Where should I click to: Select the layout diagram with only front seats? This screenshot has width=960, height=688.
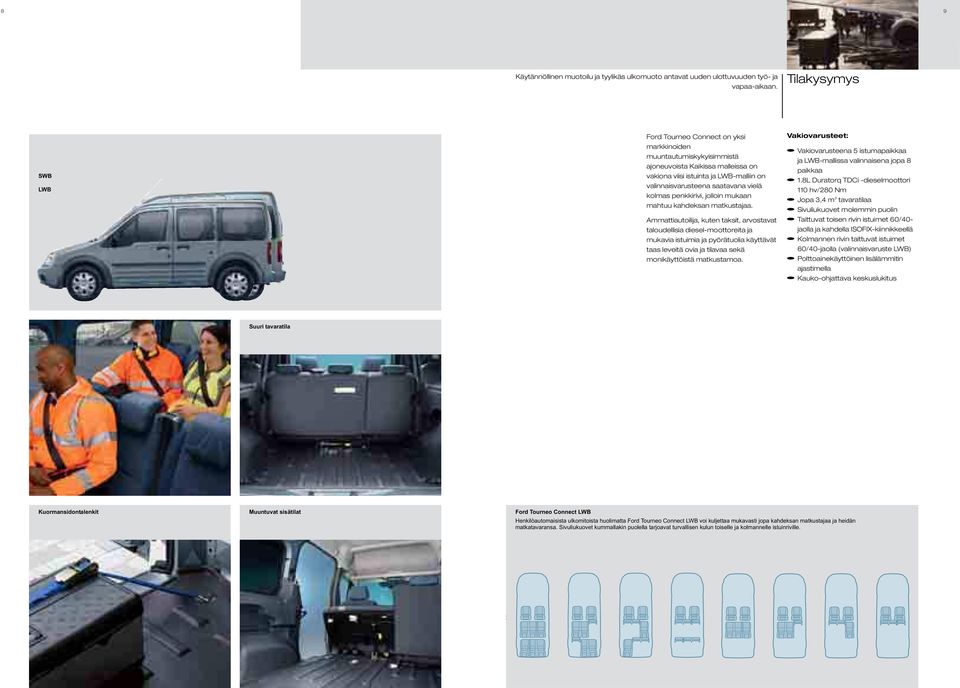[893, 615]
